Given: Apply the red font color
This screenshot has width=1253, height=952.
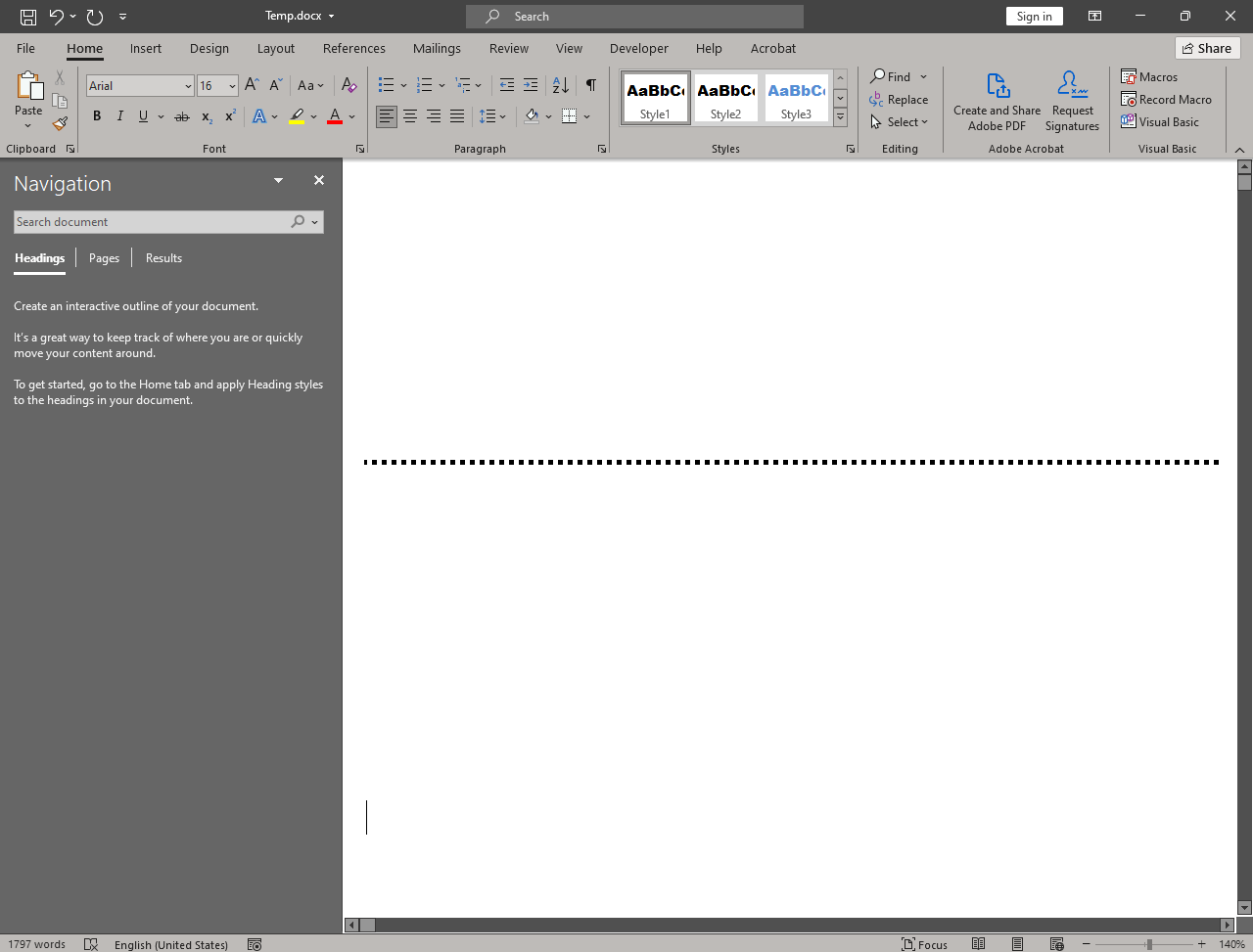Looking at the screenshot, I should (x=335, y=116).
